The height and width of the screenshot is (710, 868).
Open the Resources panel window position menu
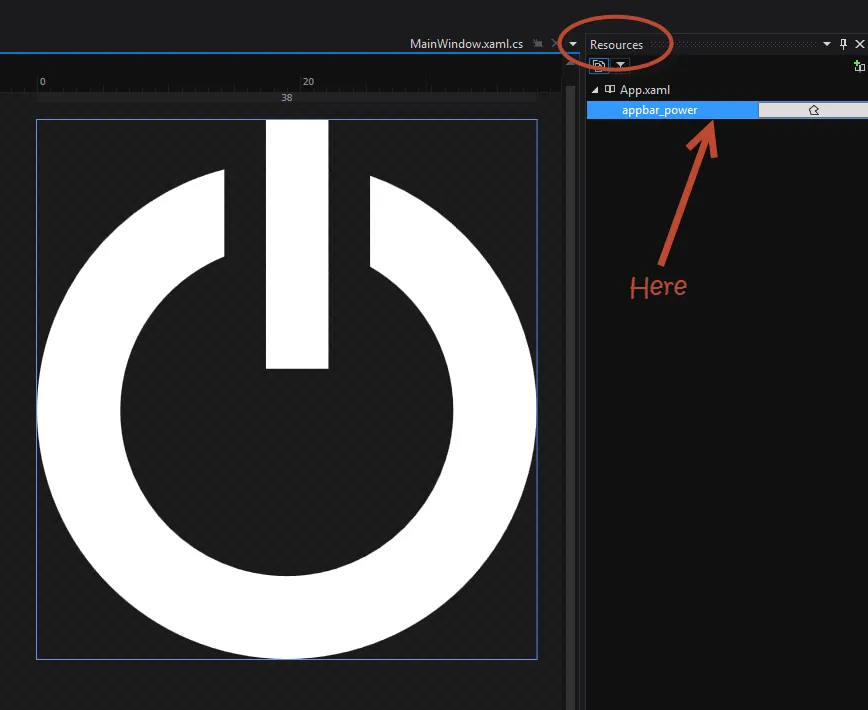point(826,44)
